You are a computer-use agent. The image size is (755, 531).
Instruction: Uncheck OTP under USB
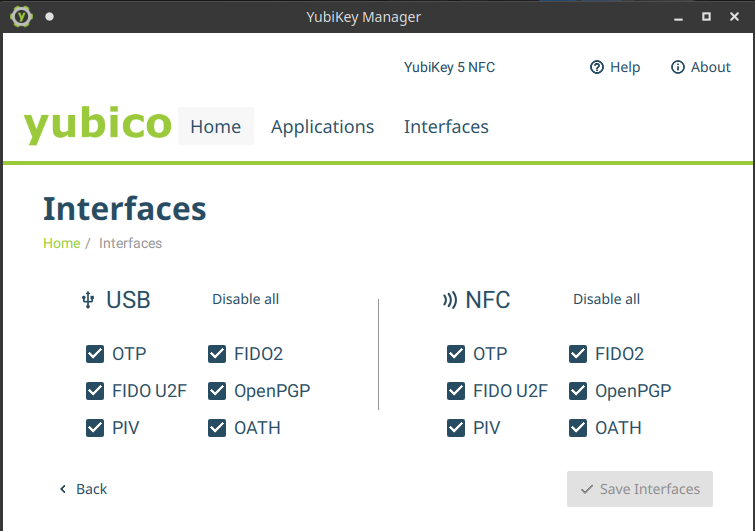(95, 354)
